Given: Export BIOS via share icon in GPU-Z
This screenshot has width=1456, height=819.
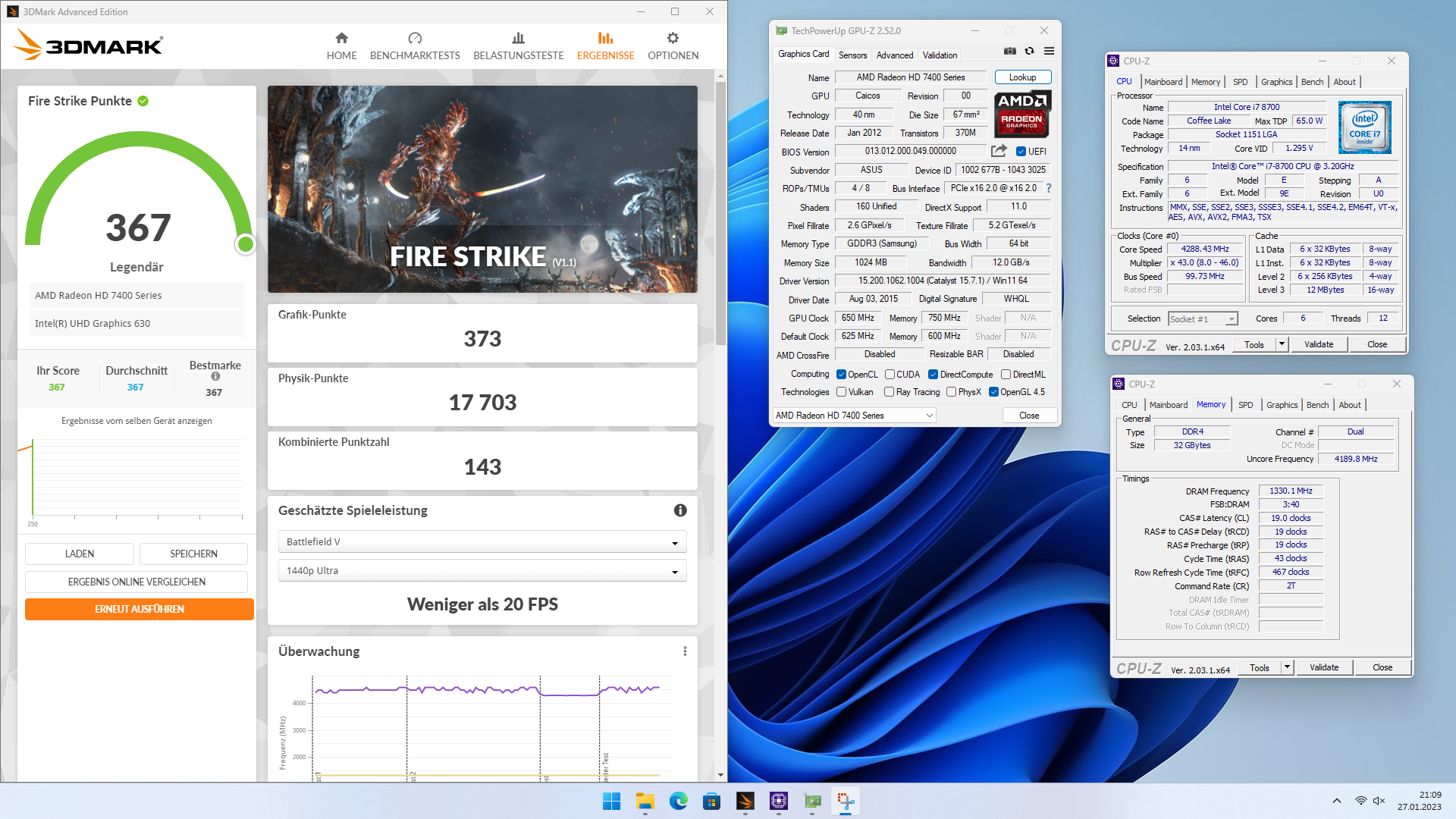Looking at the screenshot, I should 999,151.
